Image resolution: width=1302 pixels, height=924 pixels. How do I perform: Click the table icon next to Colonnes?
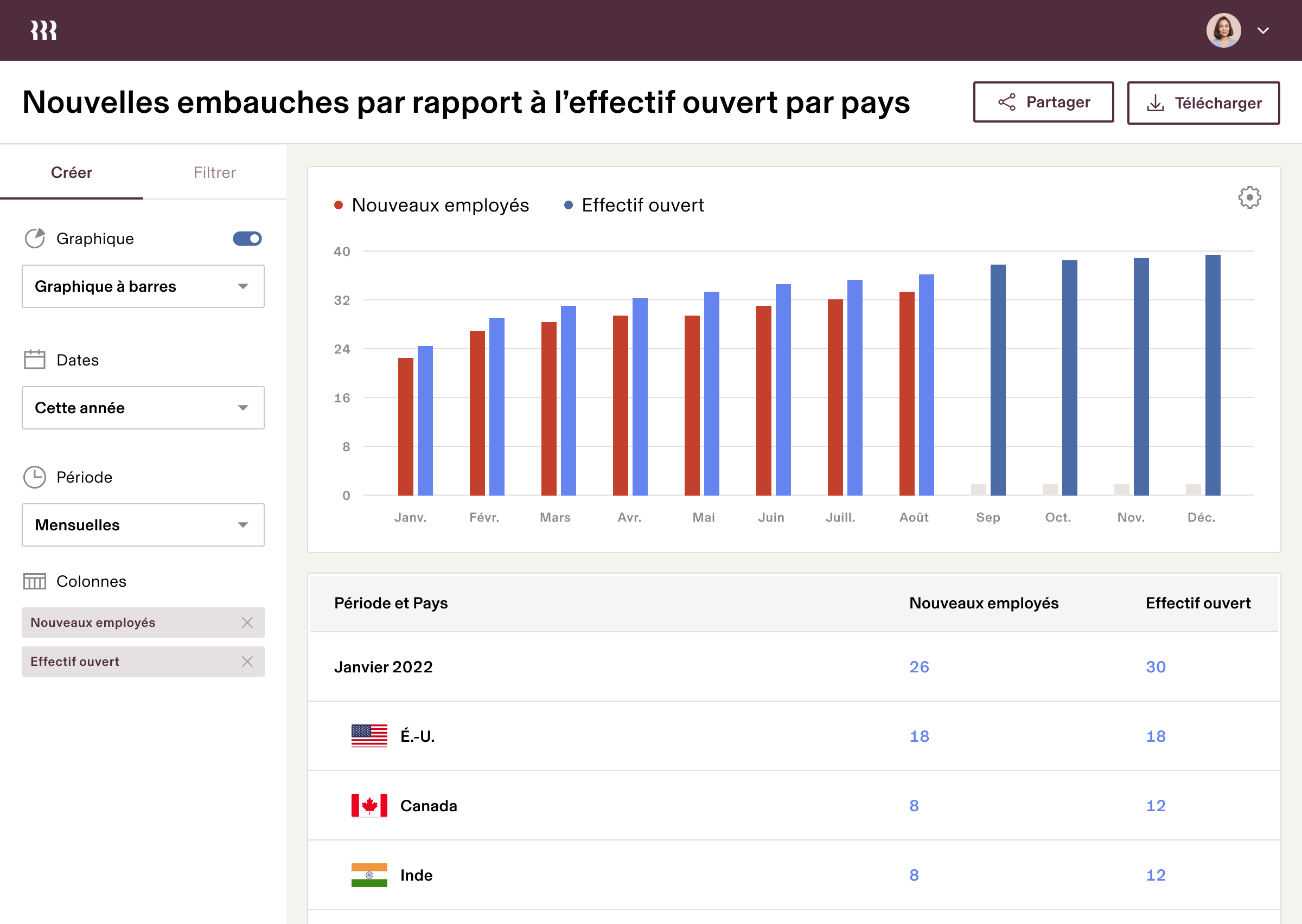(35, 581)
